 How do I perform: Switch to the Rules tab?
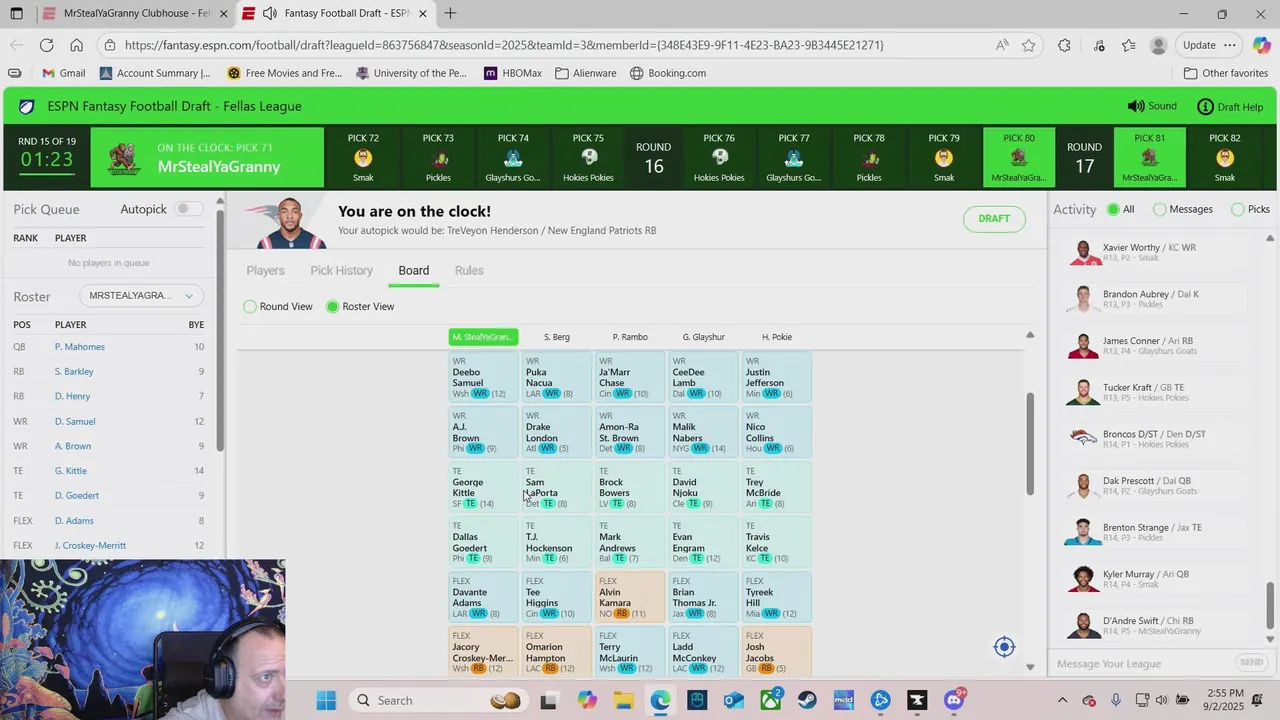[469, 270]
